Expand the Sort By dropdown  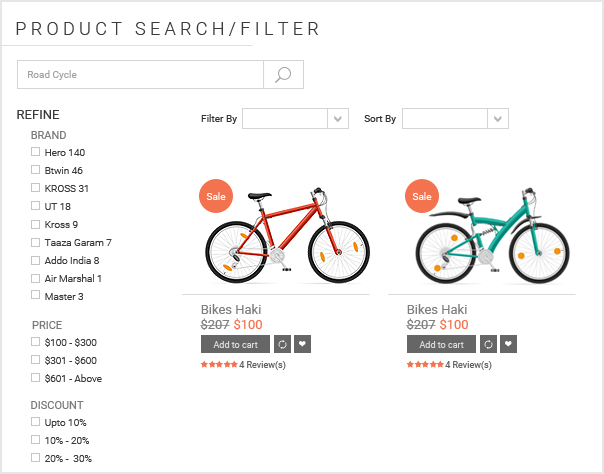(x=455, y=119)
